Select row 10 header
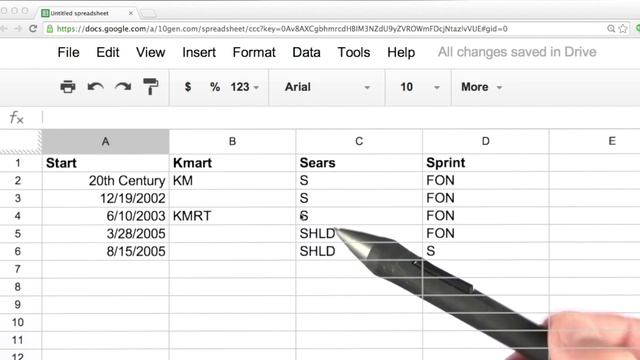The width and height of the screenshot is (640, 360). click(x=18, y=322)
